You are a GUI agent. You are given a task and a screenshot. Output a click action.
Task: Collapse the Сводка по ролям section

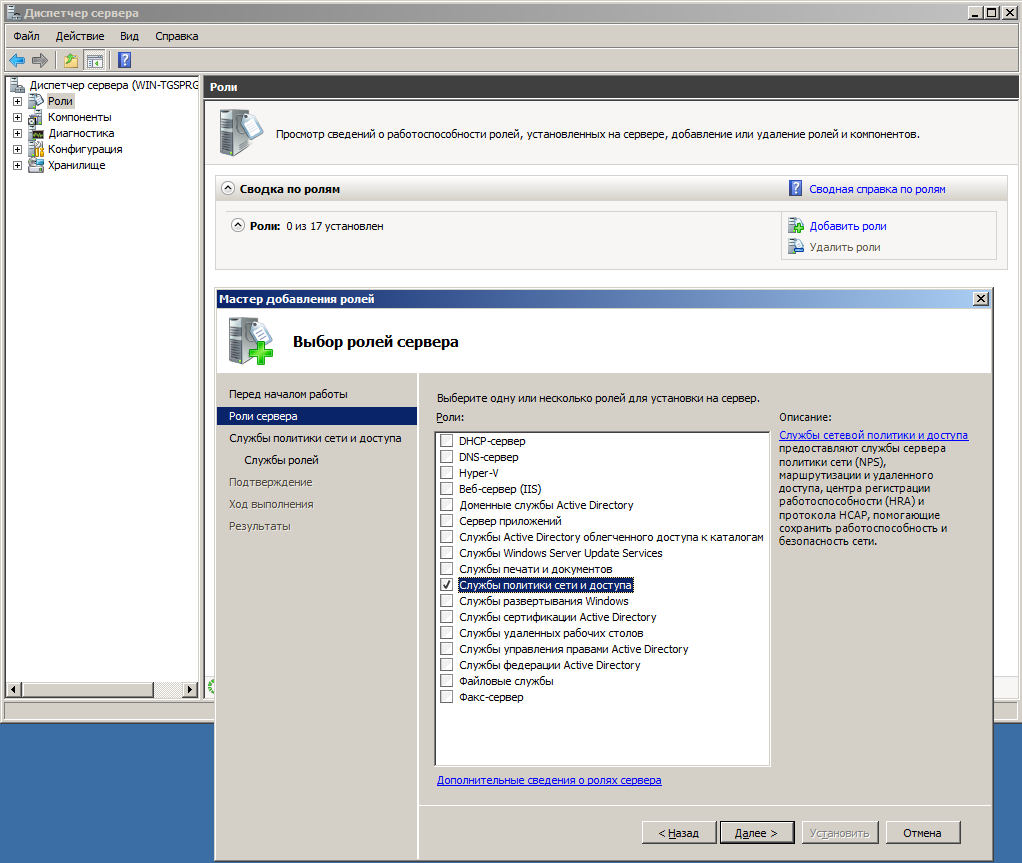click(x=228, y=188)
